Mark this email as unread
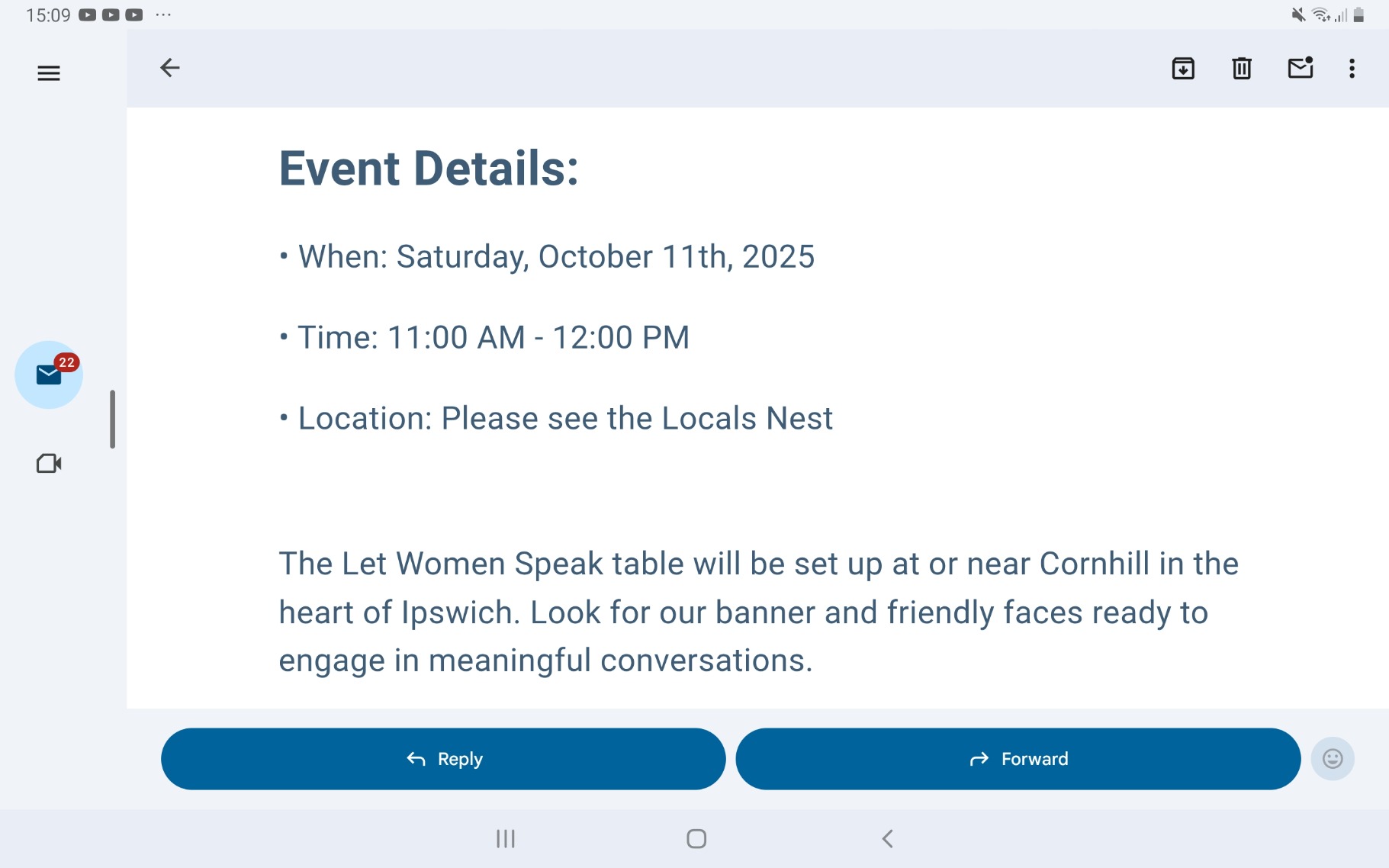Image resolution: width=1389 pixels, height=868 pixels. click(x=1300, y=69)
